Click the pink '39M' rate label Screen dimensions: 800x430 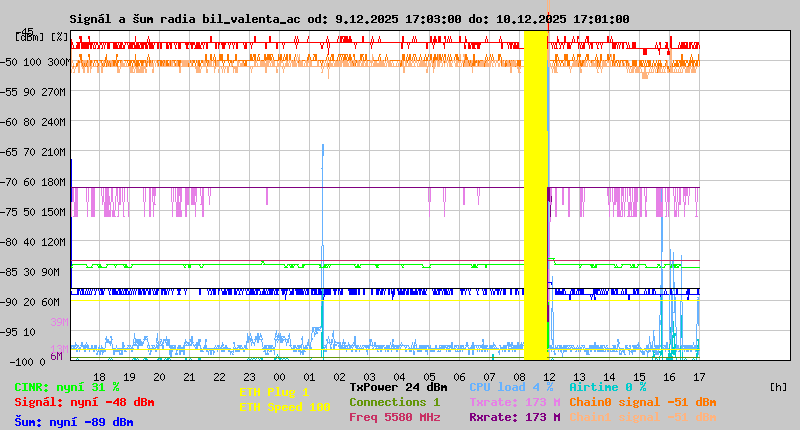(59, 322)
